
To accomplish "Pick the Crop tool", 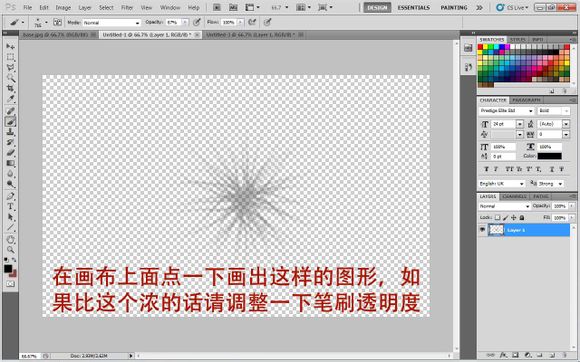I will tap(10, 88).
